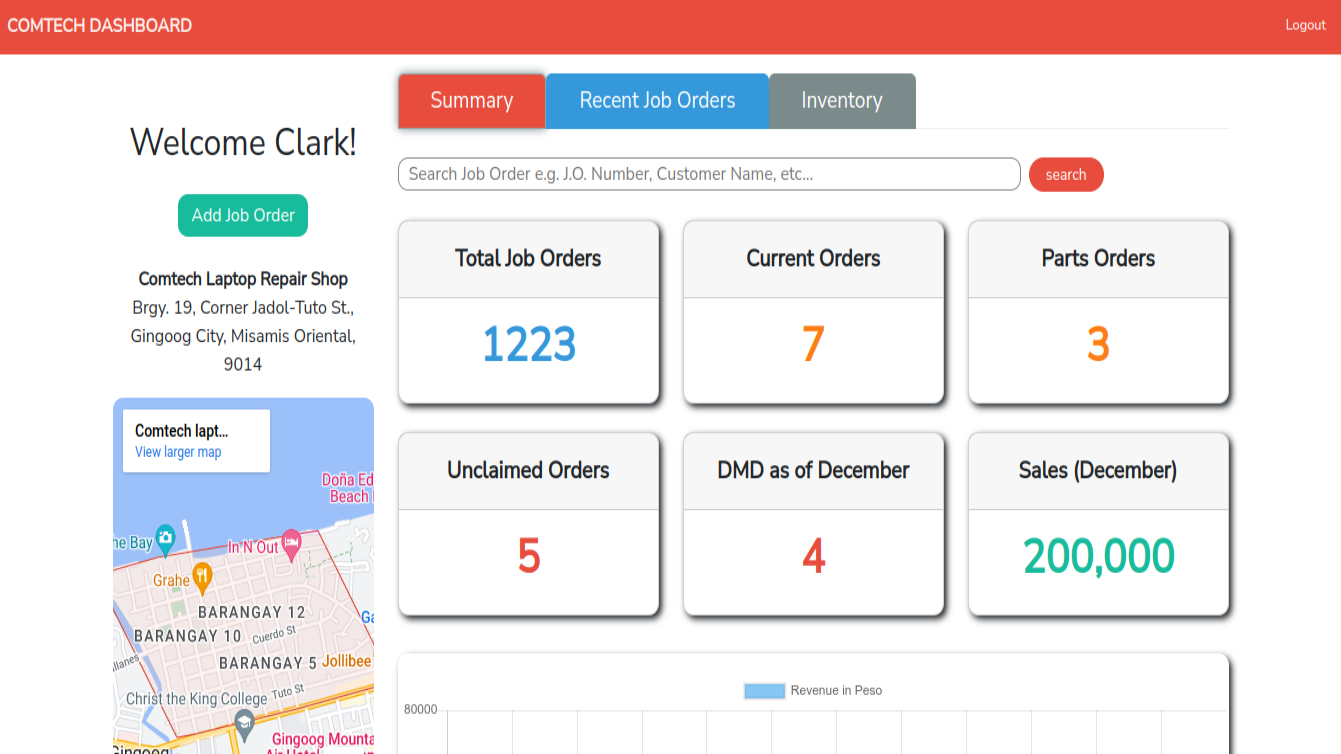1341x754 pixels.
Task: Toggle the Revenue in Peso legend swatch
Action: 764,691
